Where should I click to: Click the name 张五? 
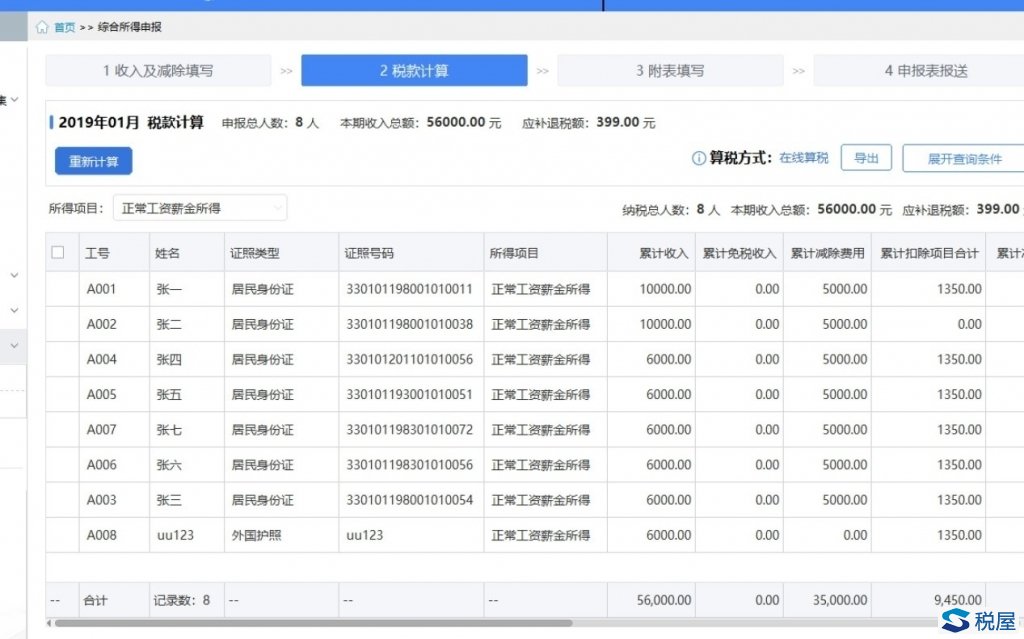pos(169,395)
